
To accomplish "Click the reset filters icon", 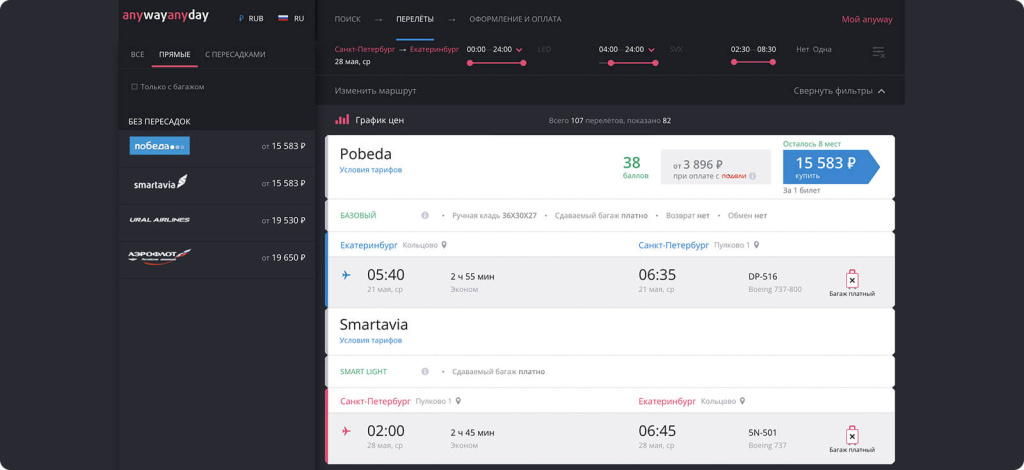I will pyautogui.click(x=879, y=52).
